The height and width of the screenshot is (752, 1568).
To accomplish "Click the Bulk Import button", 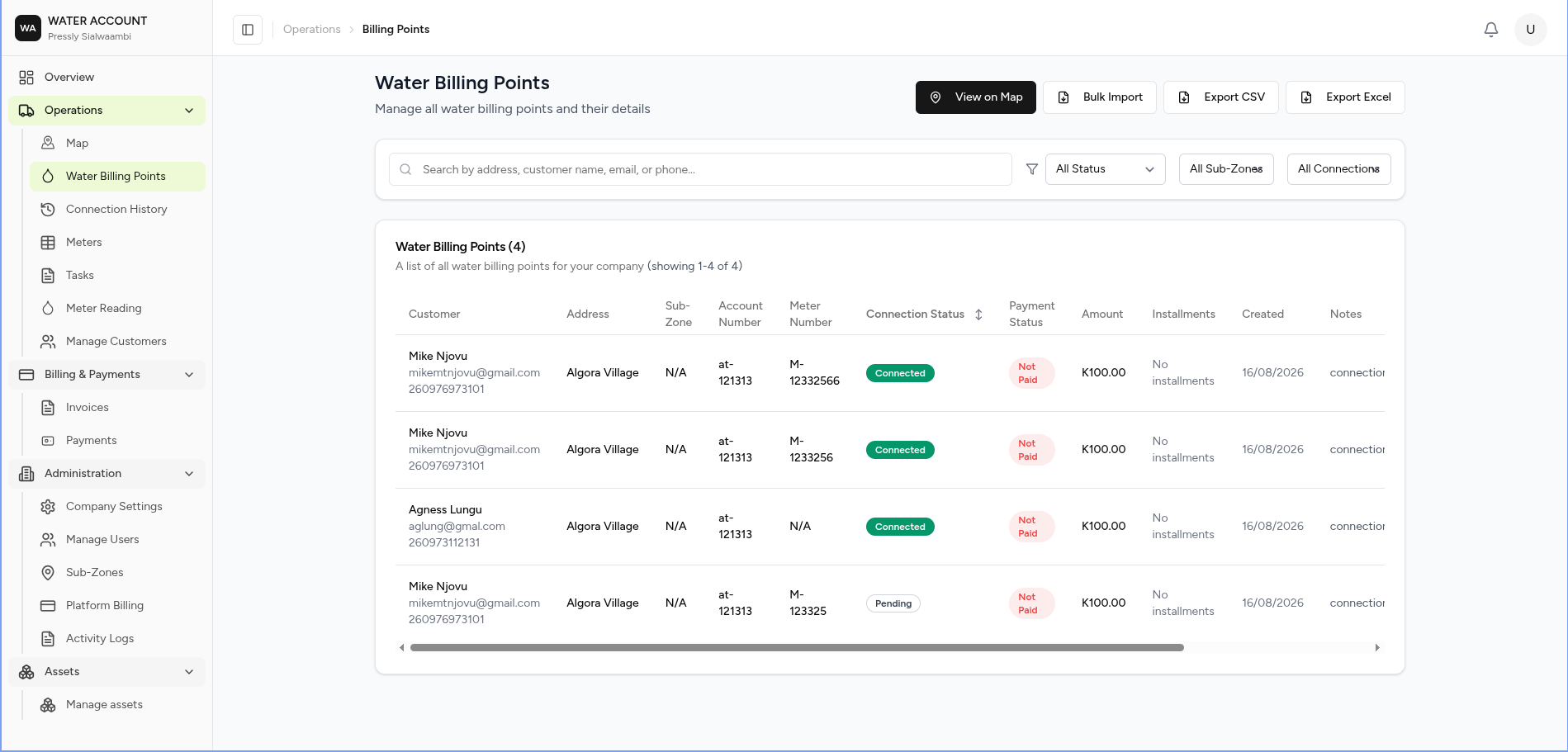I will point(1099,97).
